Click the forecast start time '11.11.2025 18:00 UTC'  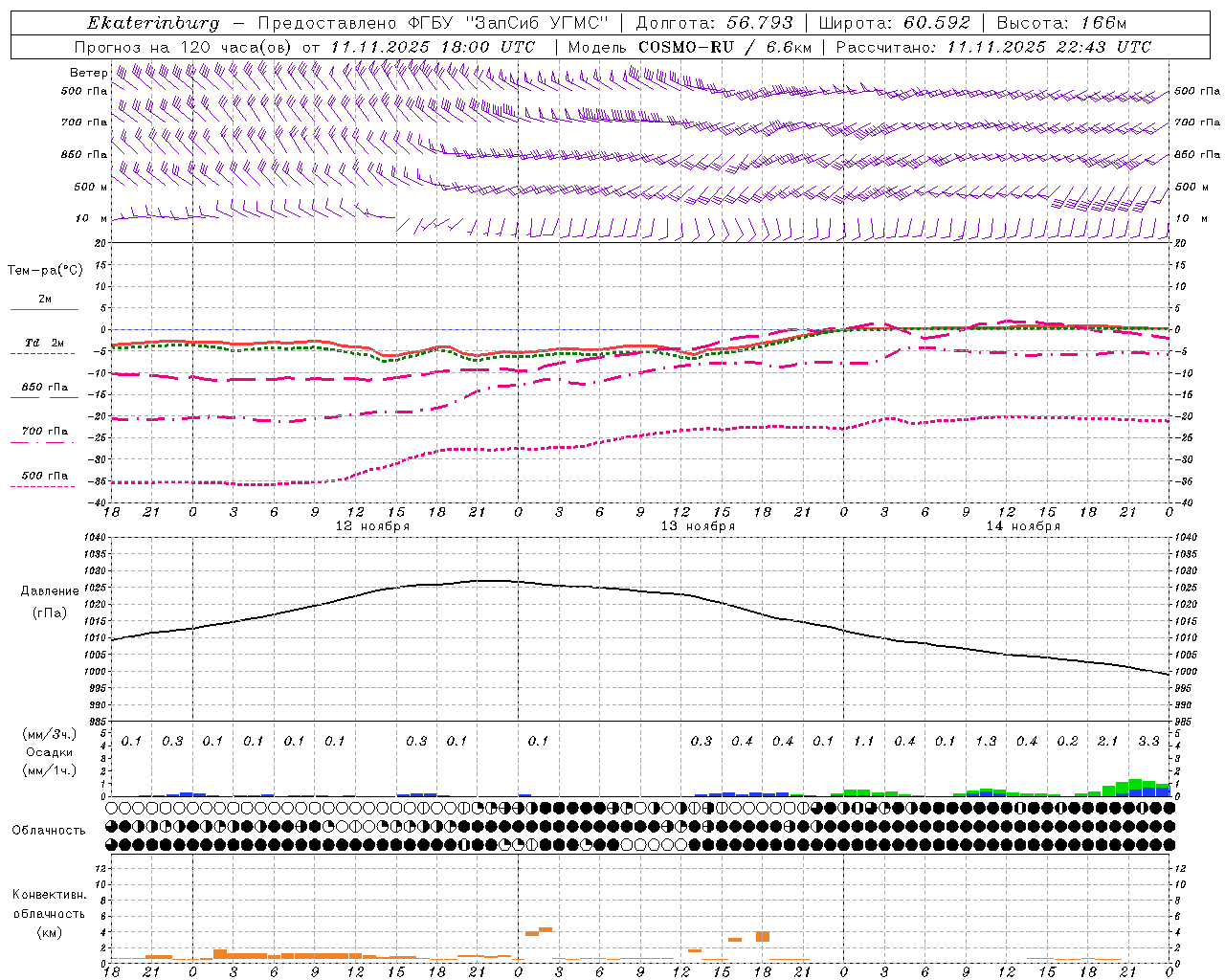(433, 47)
